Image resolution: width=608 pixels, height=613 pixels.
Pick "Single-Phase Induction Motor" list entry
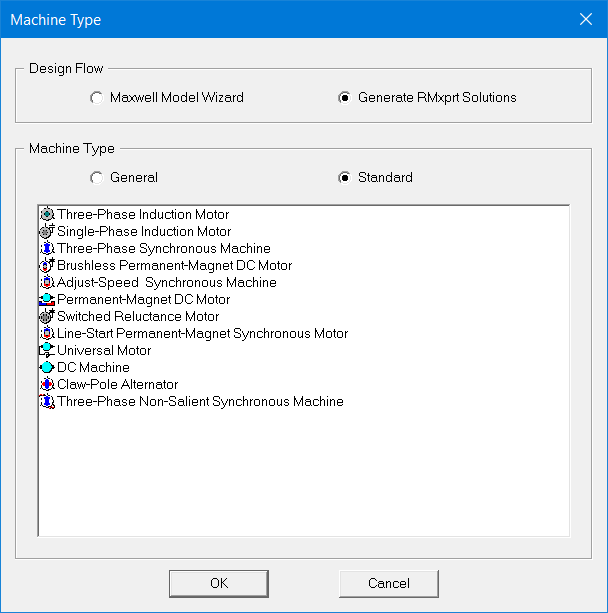(144, 231)
